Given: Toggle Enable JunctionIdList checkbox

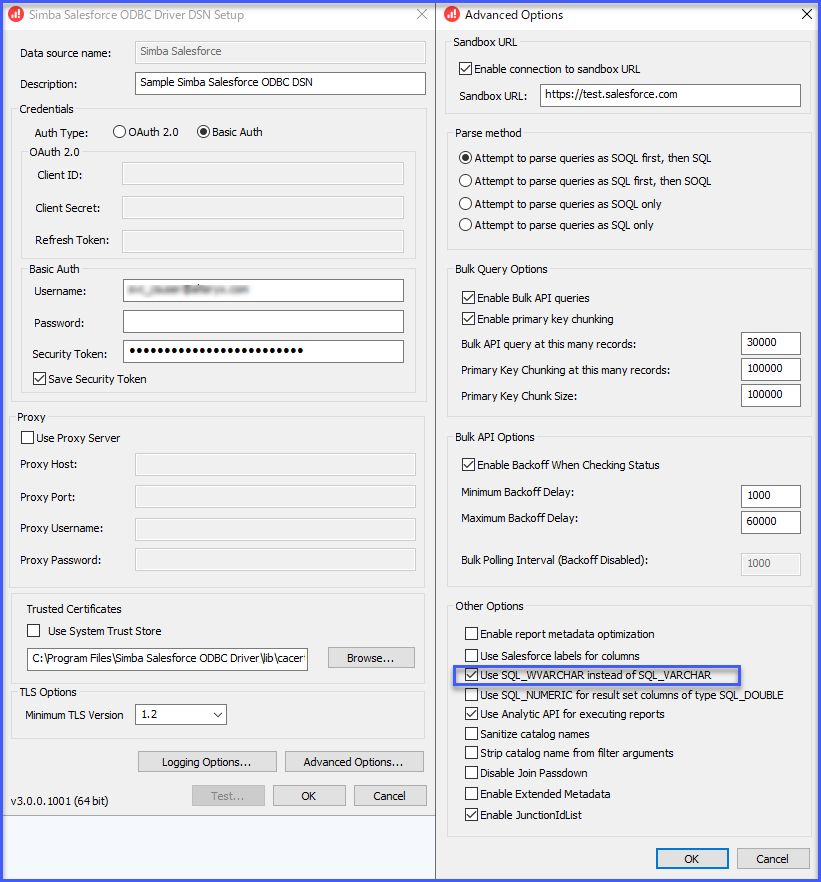Looking at the screenshot, I should [x=471, y=814].
